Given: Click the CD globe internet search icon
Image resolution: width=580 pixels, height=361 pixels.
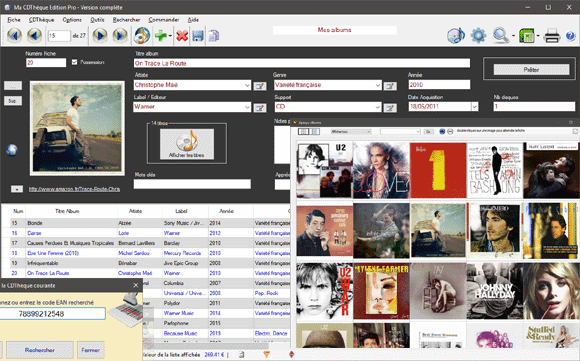Looking at the screenshot, I should coord(142,36).
